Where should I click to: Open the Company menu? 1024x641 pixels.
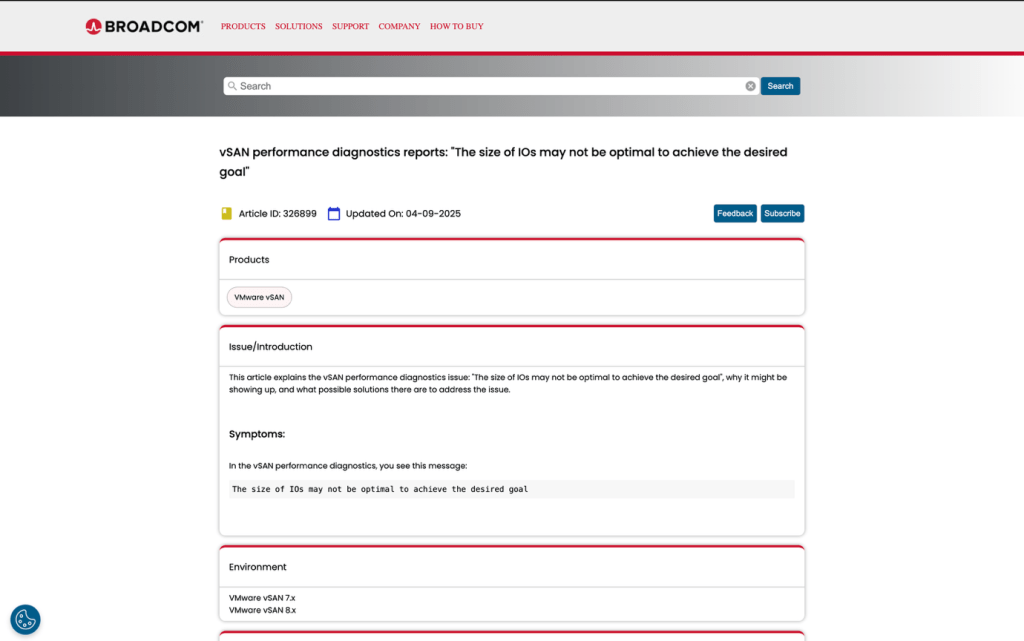(399, 27)
